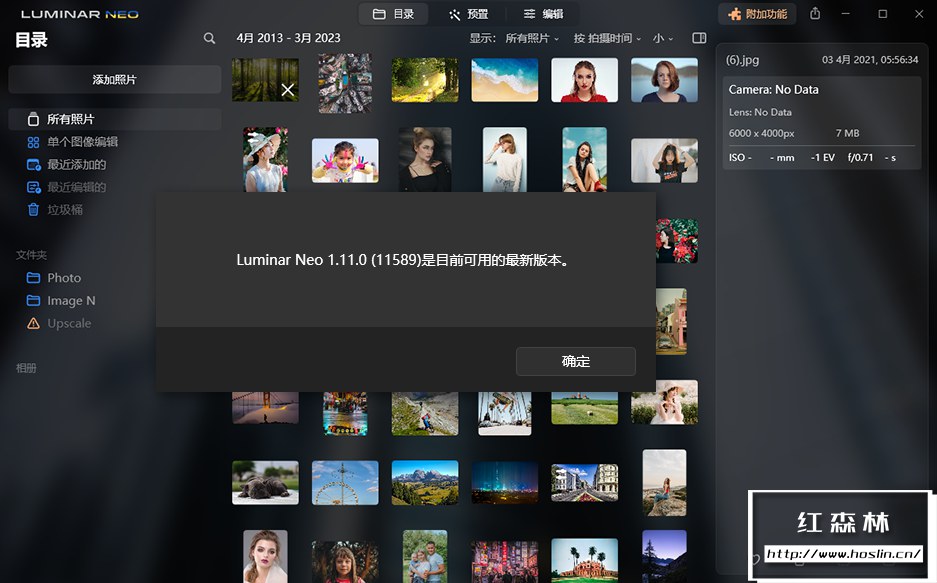
Task: Select the woman portrait close-up thumbnail
Action: pyautogui.click(x=265, y=556)
